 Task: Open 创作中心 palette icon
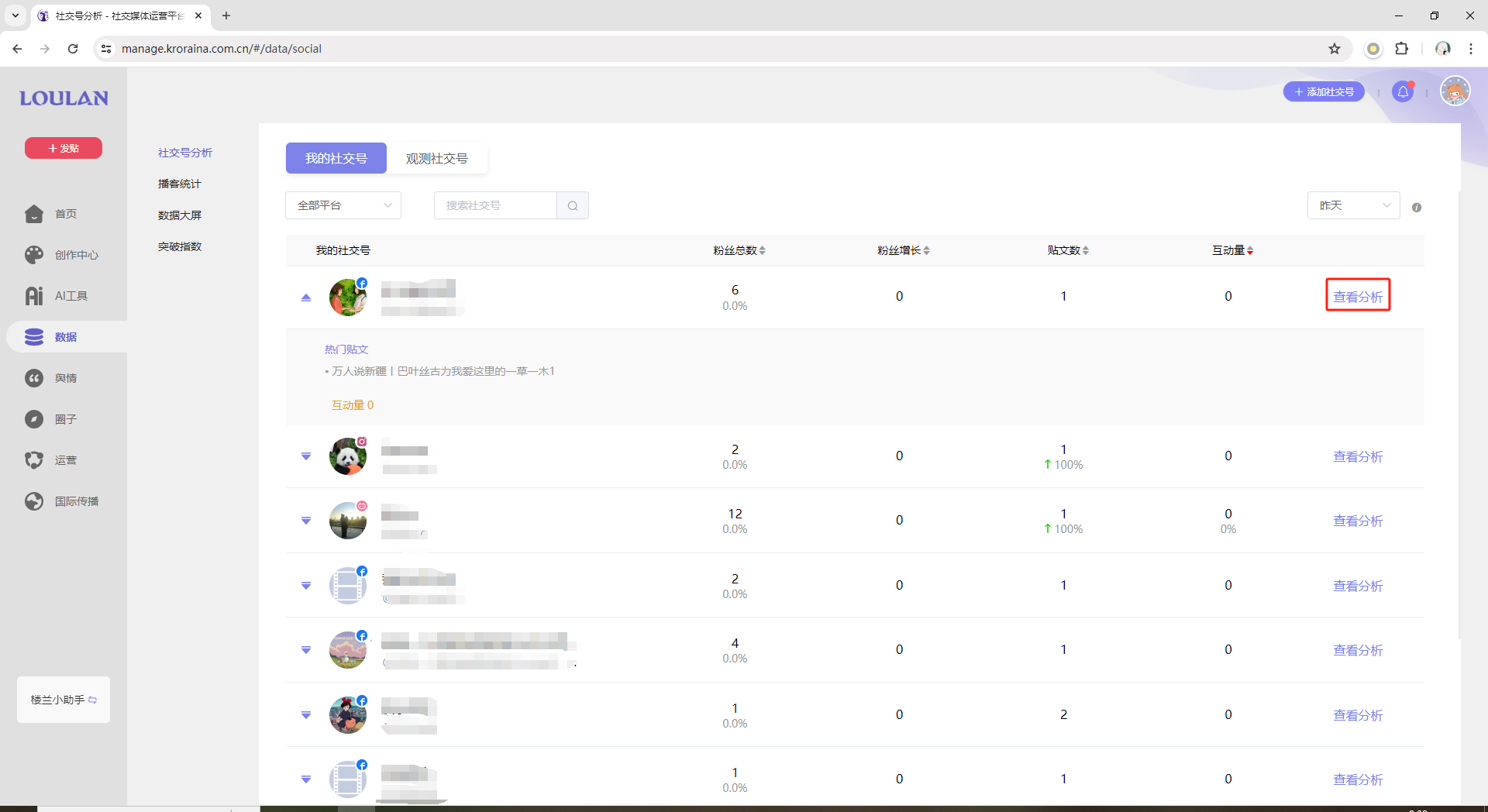point(34,255)
